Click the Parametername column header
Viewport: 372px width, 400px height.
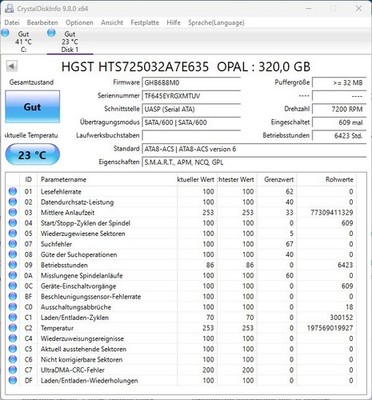107,179
